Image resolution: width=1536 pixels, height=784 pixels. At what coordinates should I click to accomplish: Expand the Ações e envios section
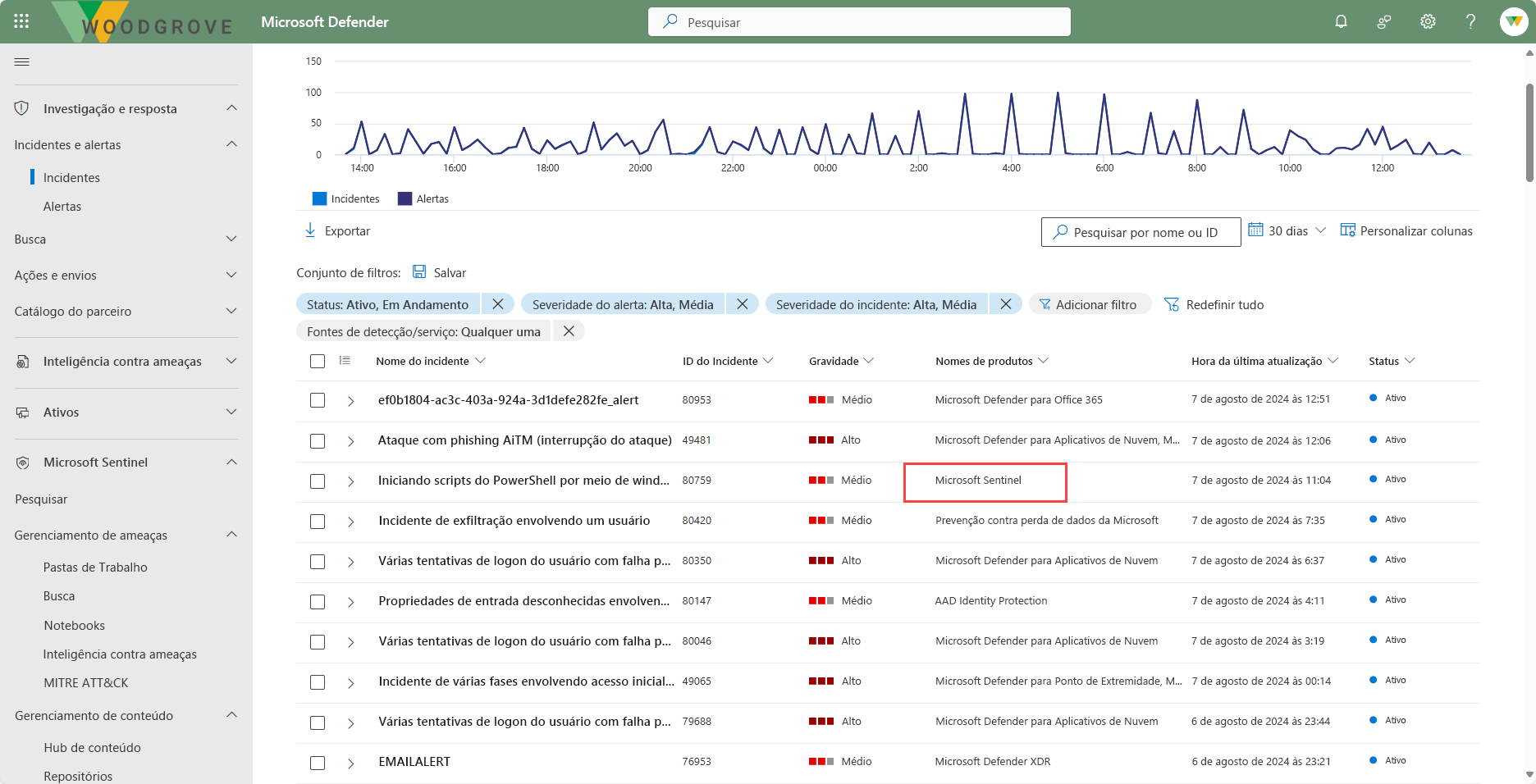point(231,275)
